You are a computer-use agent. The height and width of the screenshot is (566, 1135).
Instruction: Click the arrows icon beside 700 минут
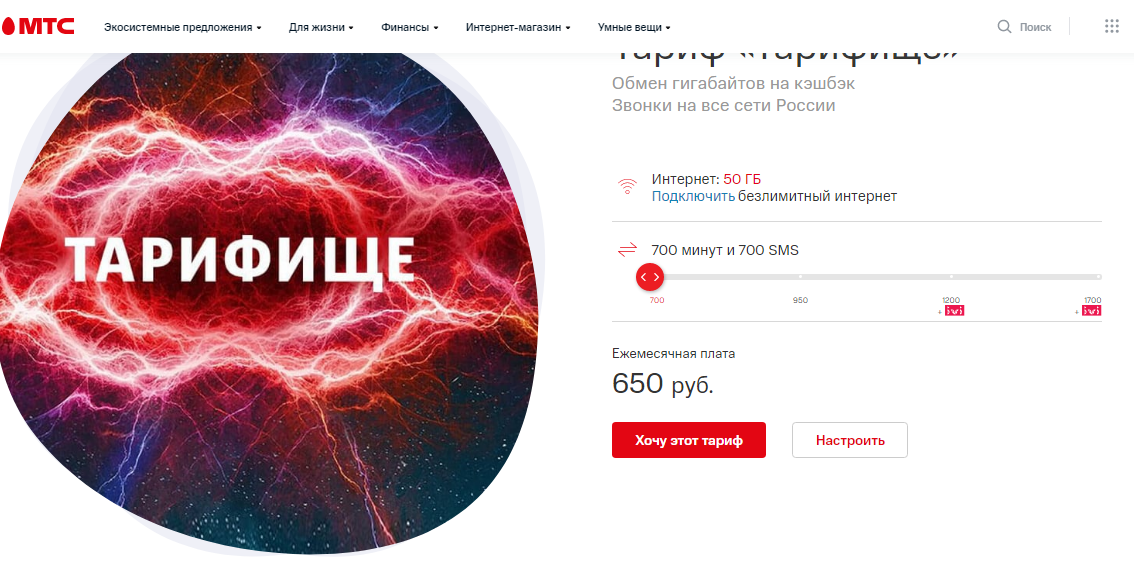coord(627,249)
